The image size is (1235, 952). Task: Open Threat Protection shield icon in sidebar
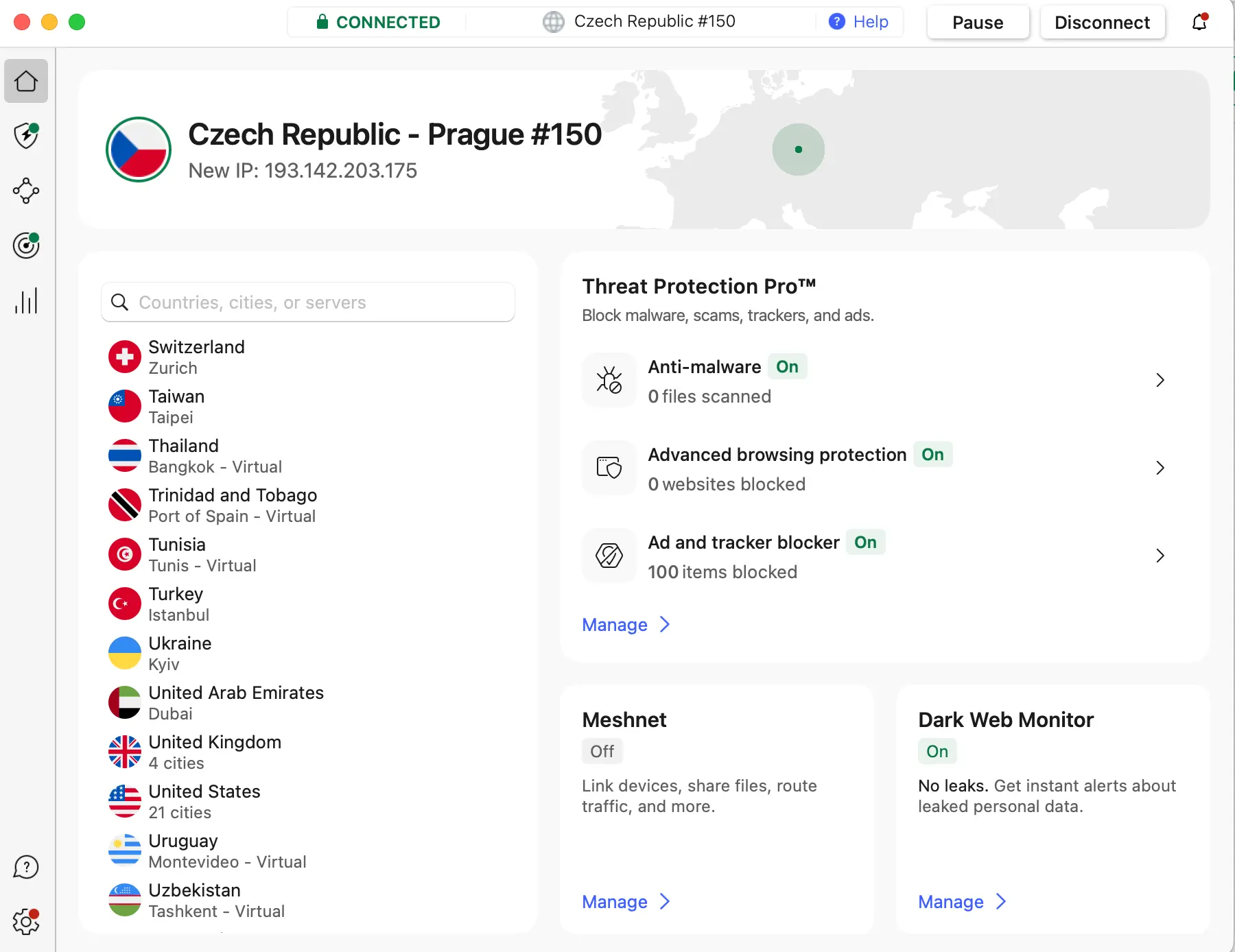pyautogui.click(x=26, y=136)
